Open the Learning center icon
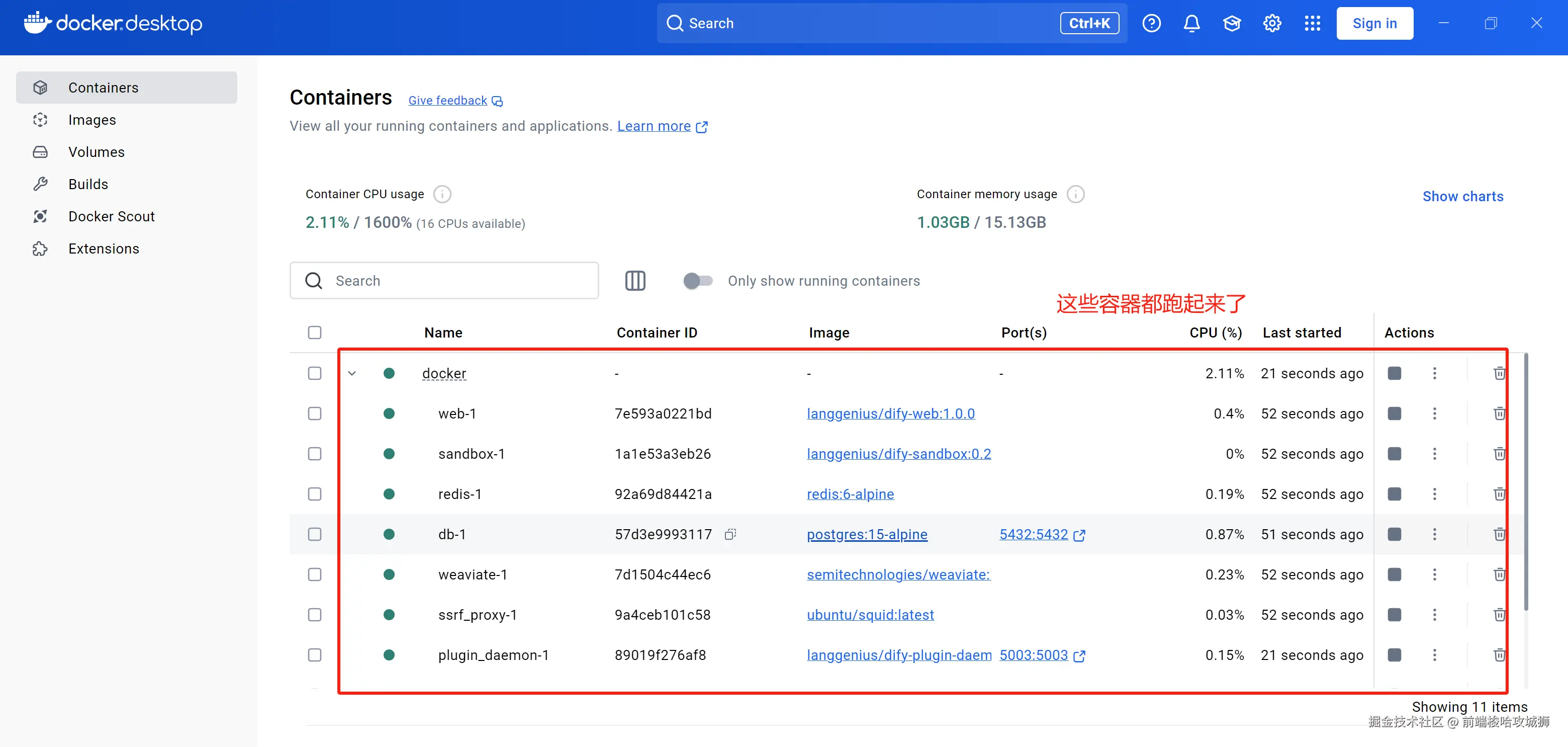1568x747 pixels. coord(1231,23)
